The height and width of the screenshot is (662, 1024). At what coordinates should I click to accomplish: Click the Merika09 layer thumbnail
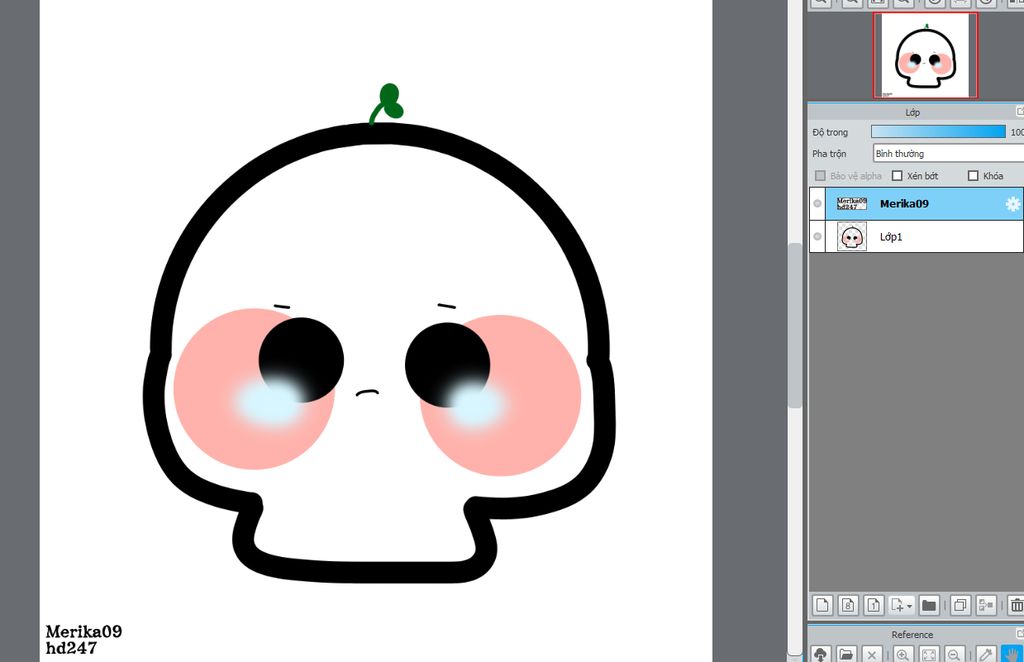(852, 204)
